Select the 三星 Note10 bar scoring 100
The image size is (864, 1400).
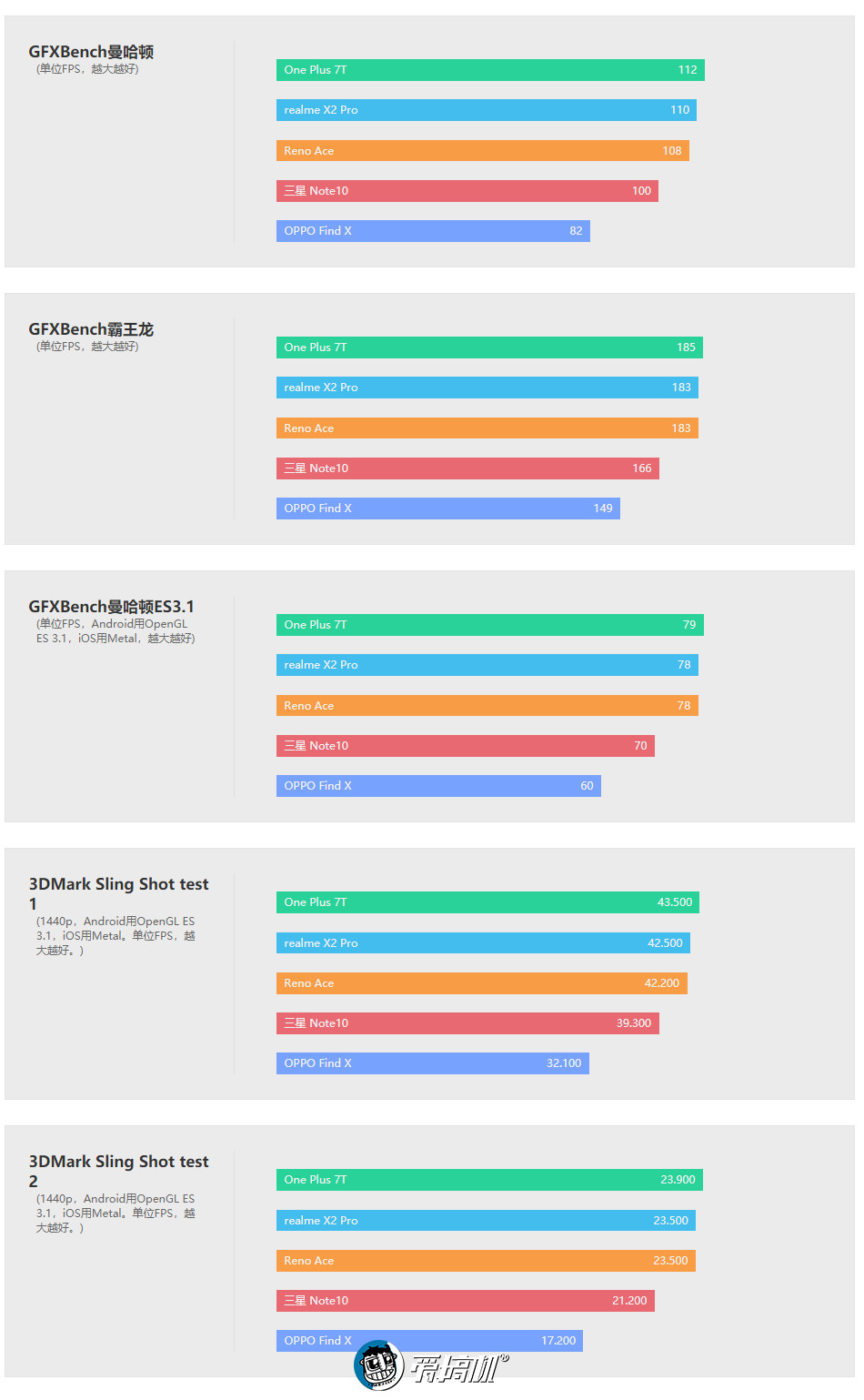pyautogui.click(x=467, y=191)
